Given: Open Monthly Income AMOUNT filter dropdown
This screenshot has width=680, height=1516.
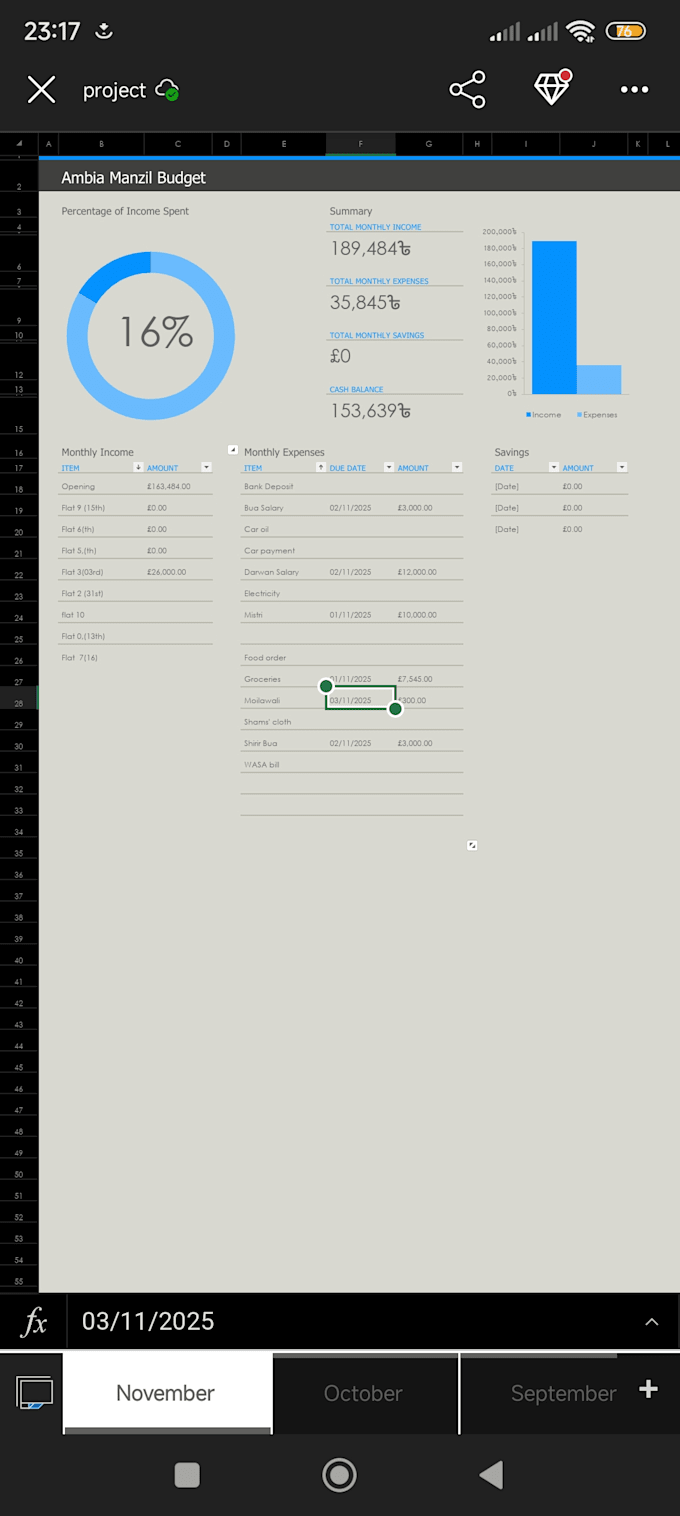Looking at the screenshot, I should (206, 467).
